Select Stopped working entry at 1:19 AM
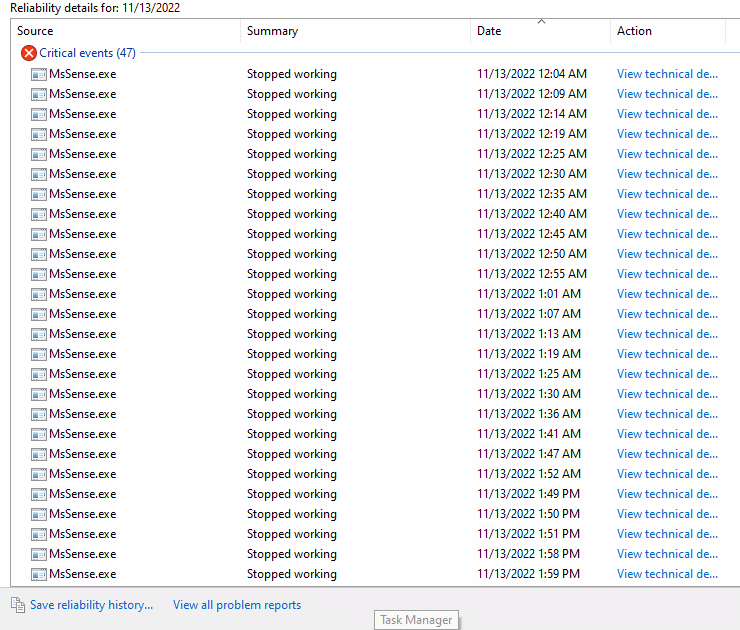The width and height of the screenshot is (740, 630). coord(291,354)
